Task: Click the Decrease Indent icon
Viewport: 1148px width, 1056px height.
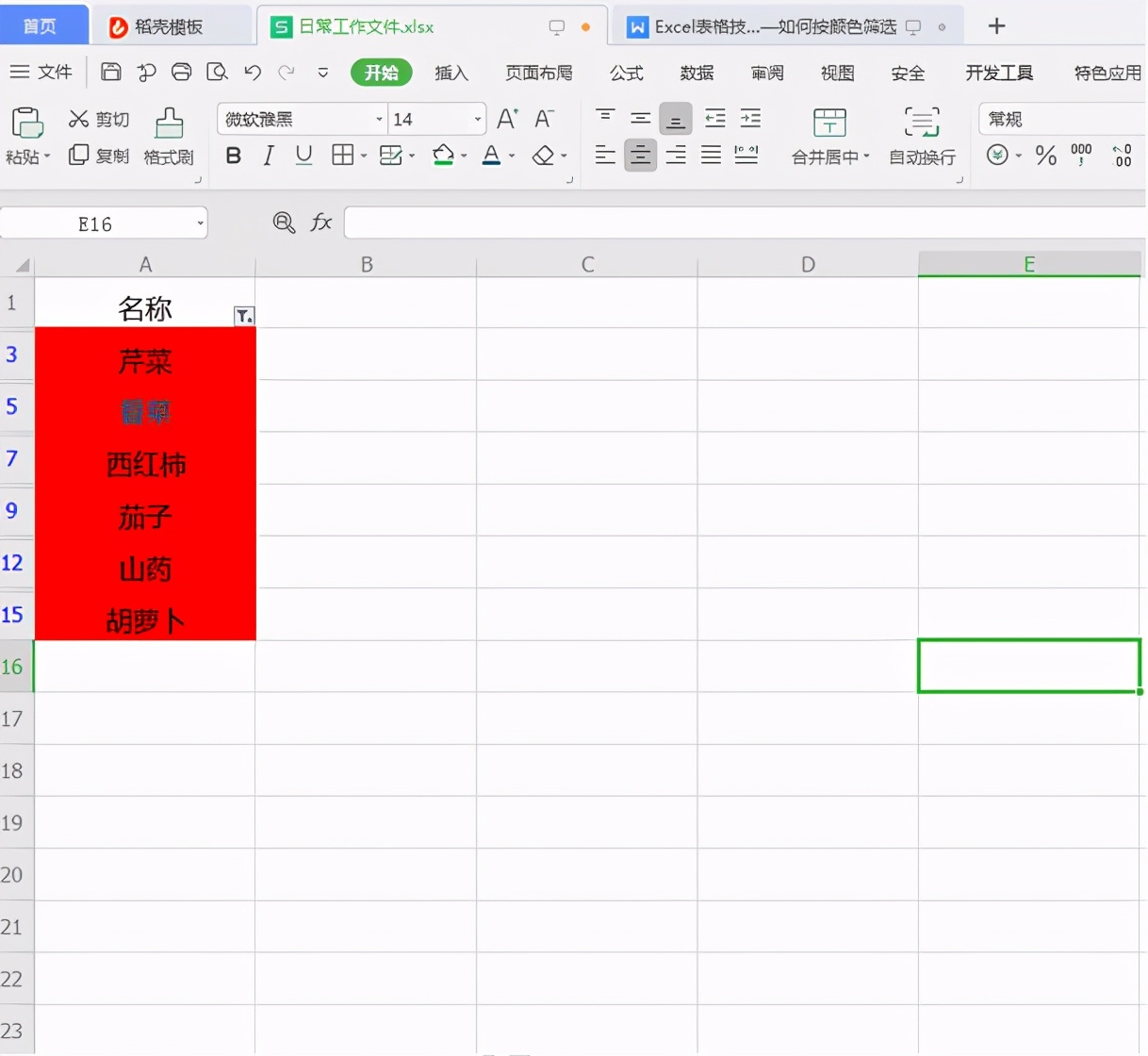Action: click(715, 119)
